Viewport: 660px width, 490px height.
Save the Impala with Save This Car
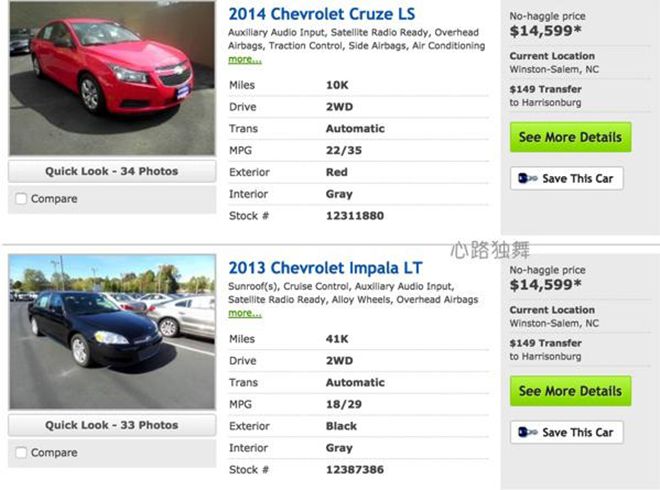[x=567, y=432]
